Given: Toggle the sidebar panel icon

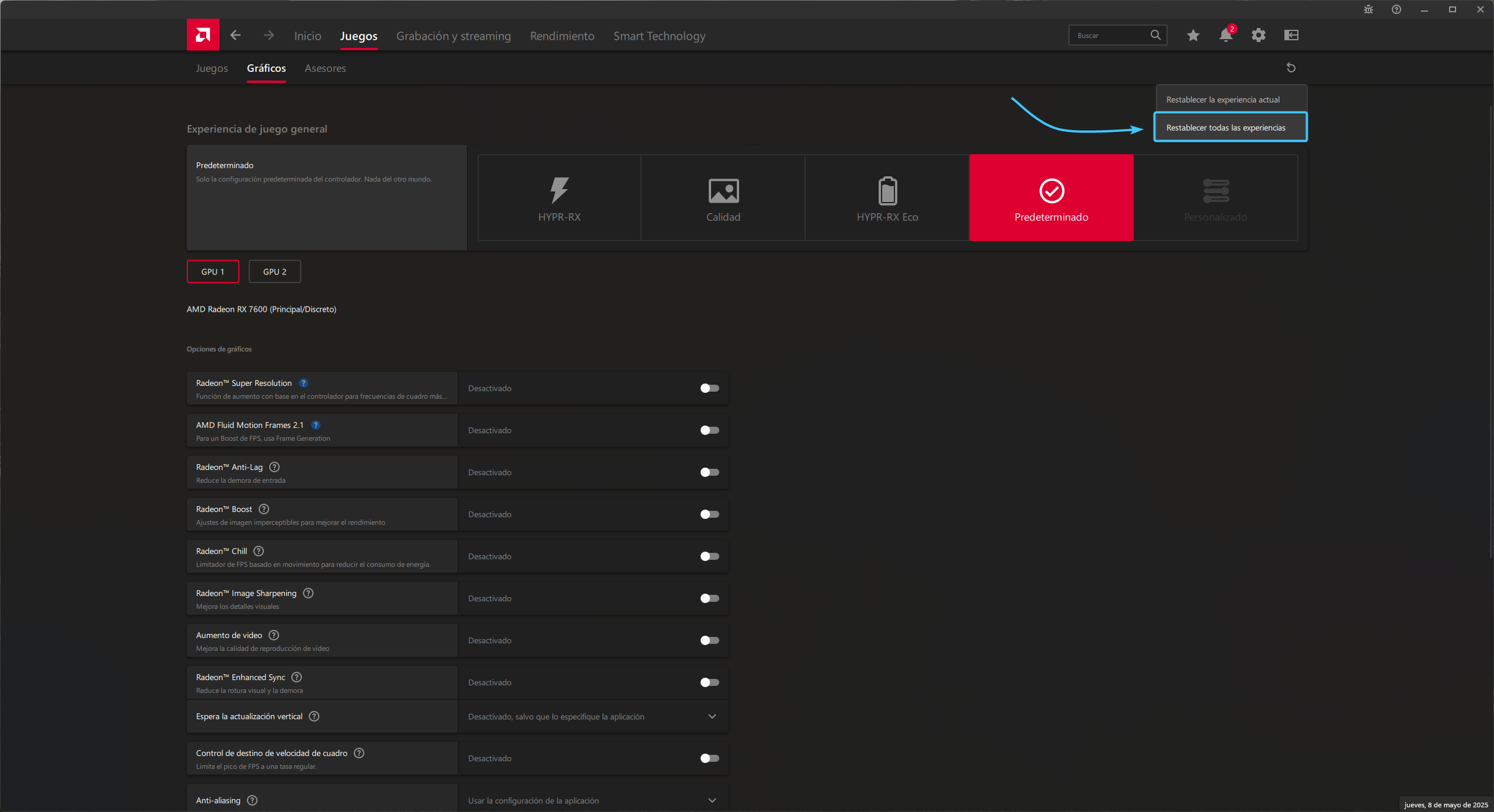Looking at the screenshot, I should [x=1291, y=35].
